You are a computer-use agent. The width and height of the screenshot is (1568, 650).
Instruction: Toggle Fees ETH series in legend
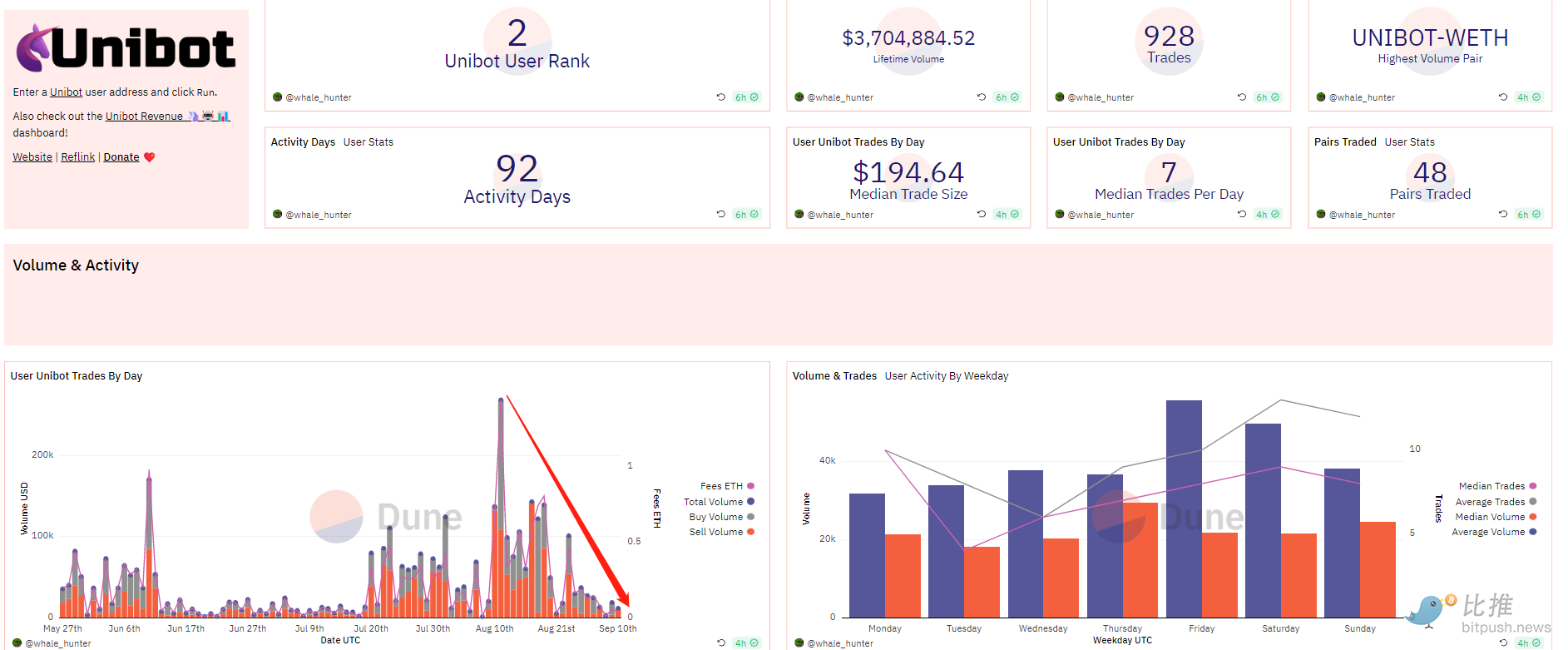(x=721, y=486)
